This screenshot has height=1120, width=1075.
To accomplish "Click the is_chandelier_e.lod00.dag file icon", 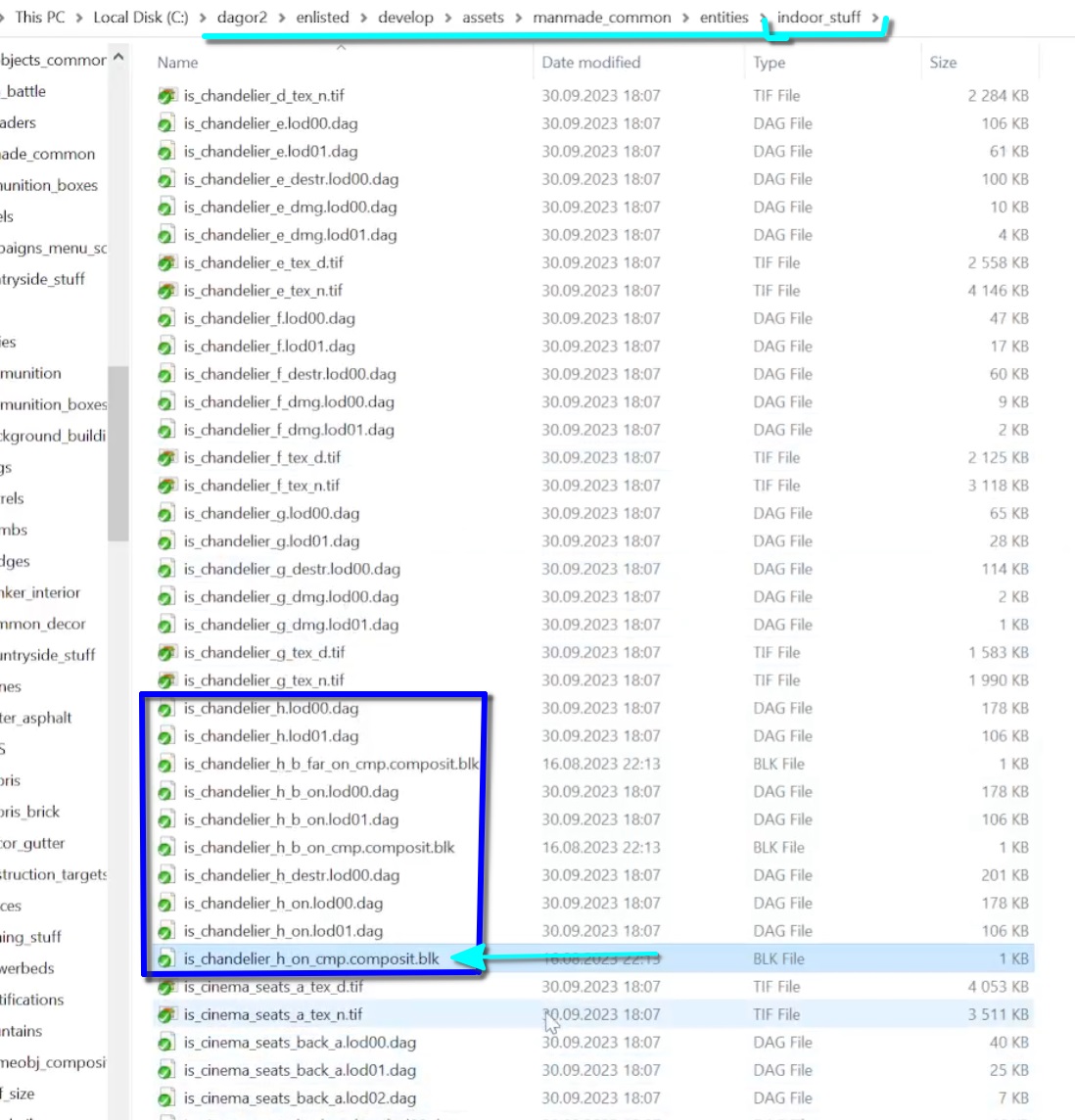I will click(166, 124).
